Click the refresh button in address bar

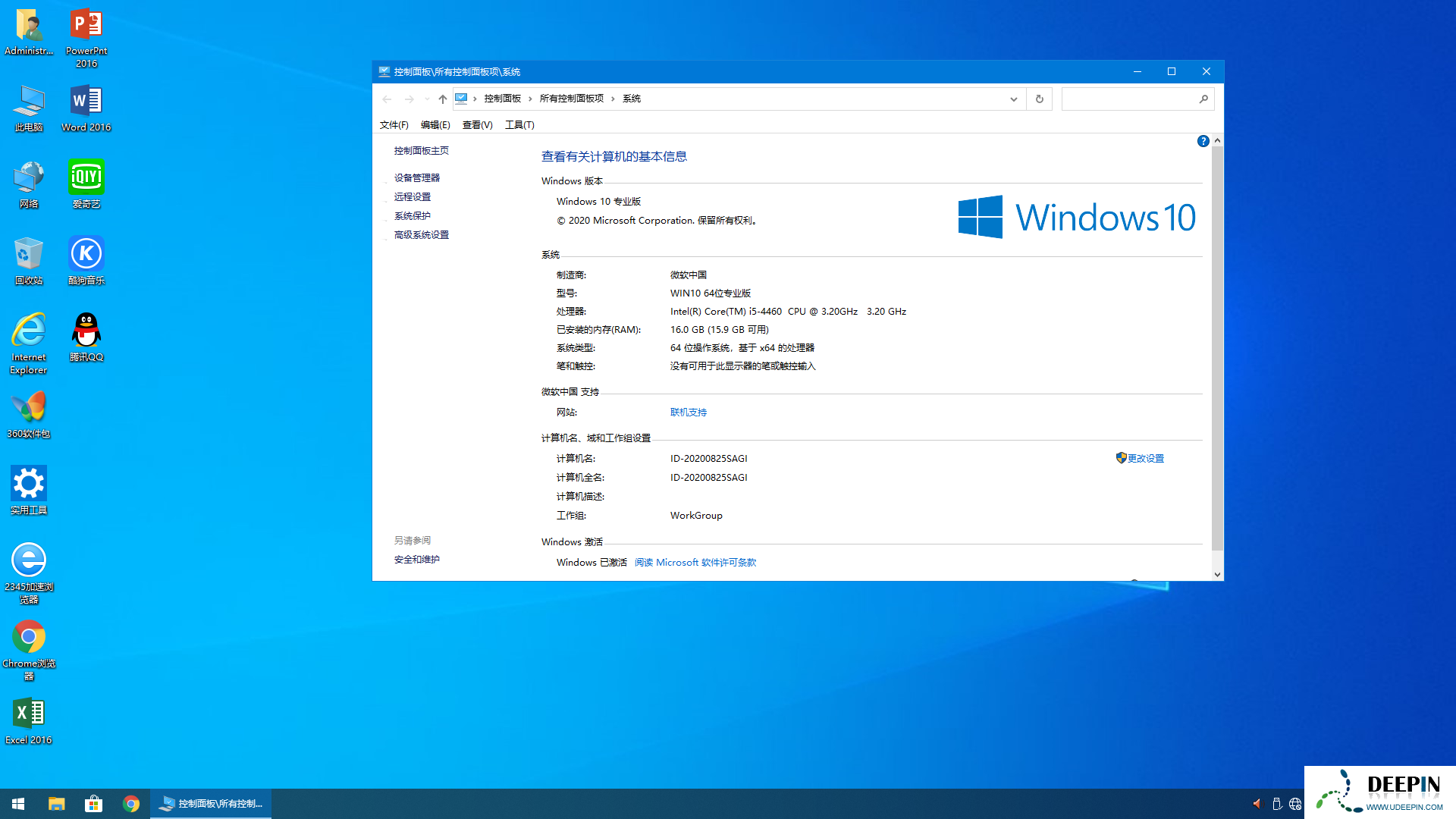[x=1040, y=99]
